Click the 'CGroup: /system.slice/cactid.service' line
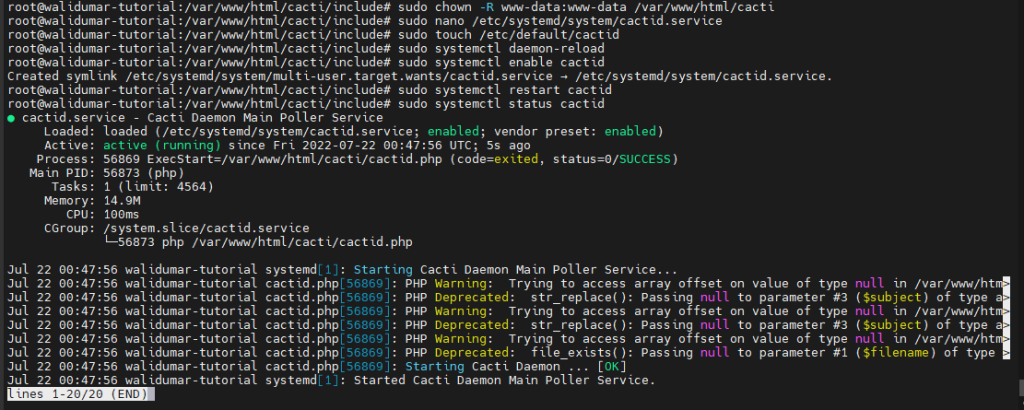 [x=176, y=229]
